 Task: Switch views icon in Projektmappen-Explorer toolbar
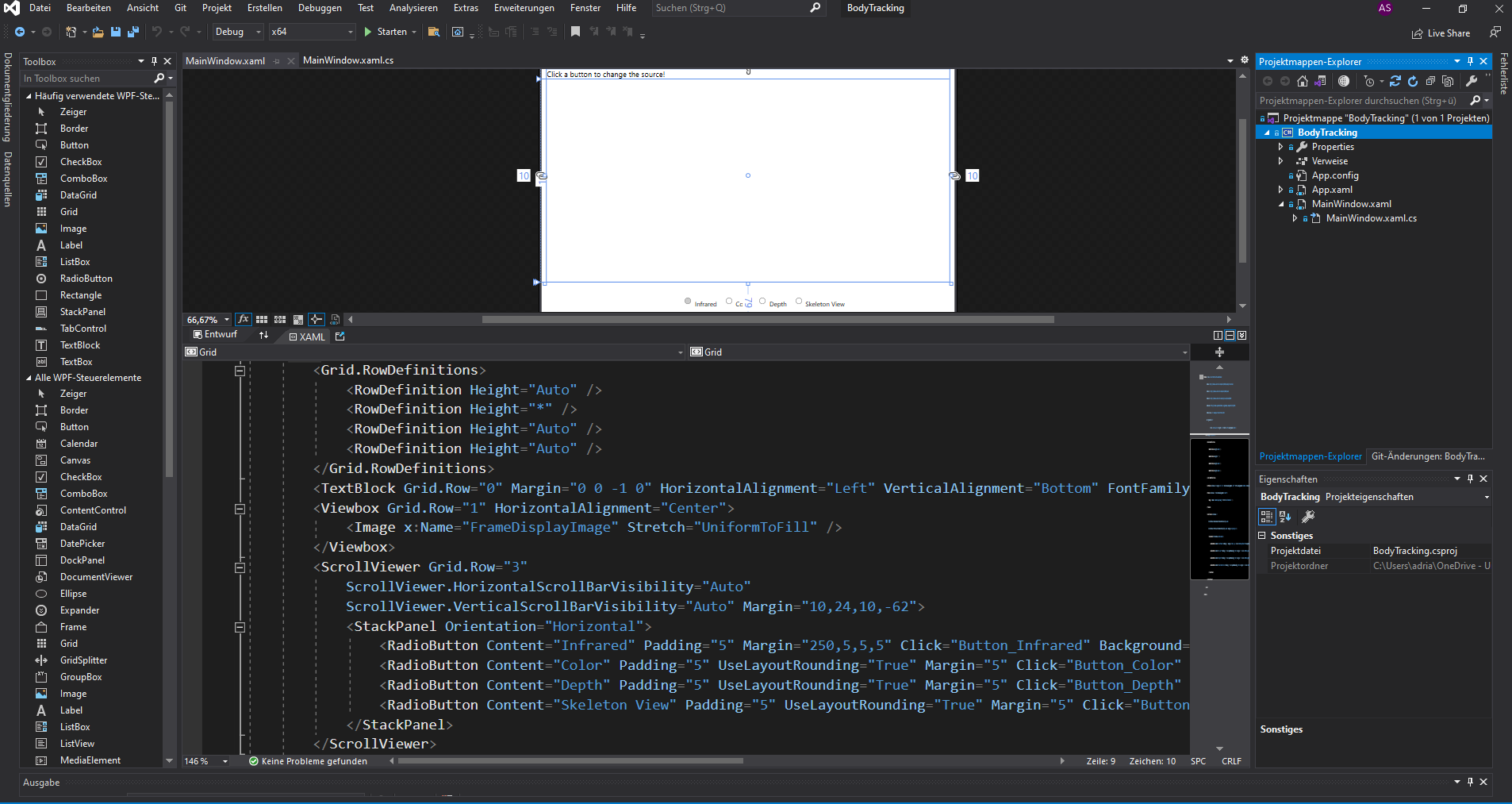pyautogui.click(x=1320, y=81)
